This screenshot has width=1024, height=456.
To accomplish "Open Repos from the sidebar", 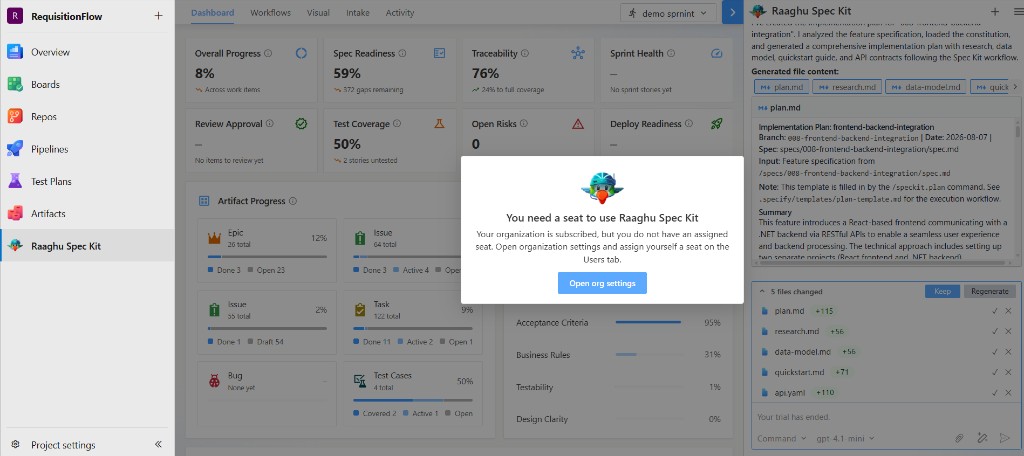I will tap(87, 117).
